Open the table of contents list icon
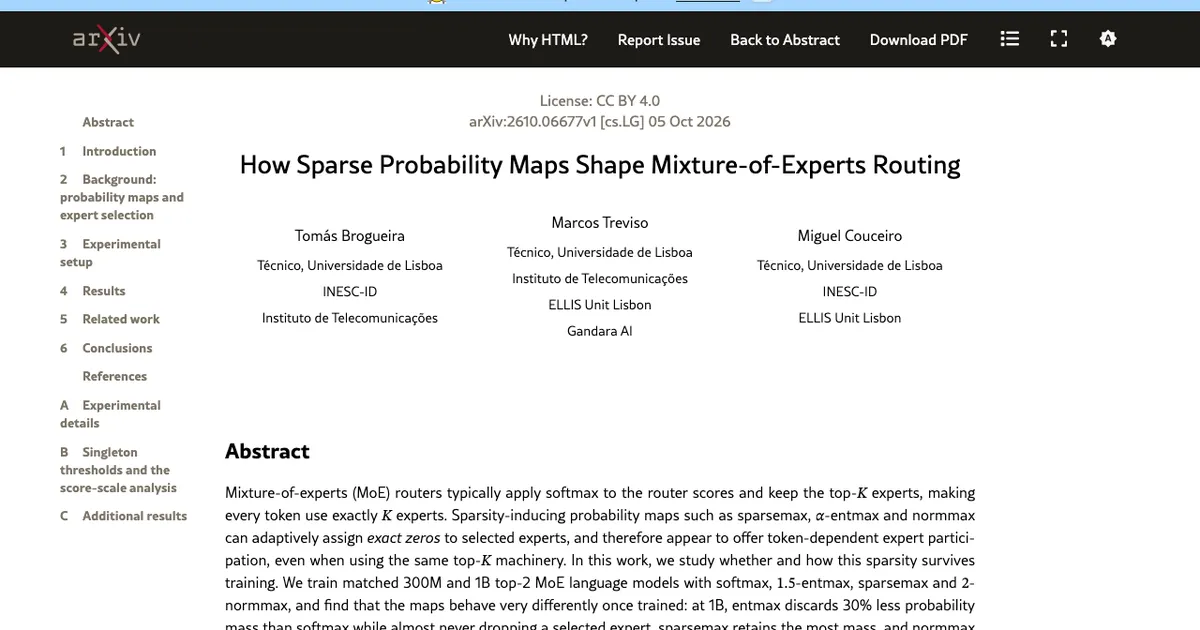Viewport: 1200px width, 630px height. pyautogui.click(x=1010, y=39)
